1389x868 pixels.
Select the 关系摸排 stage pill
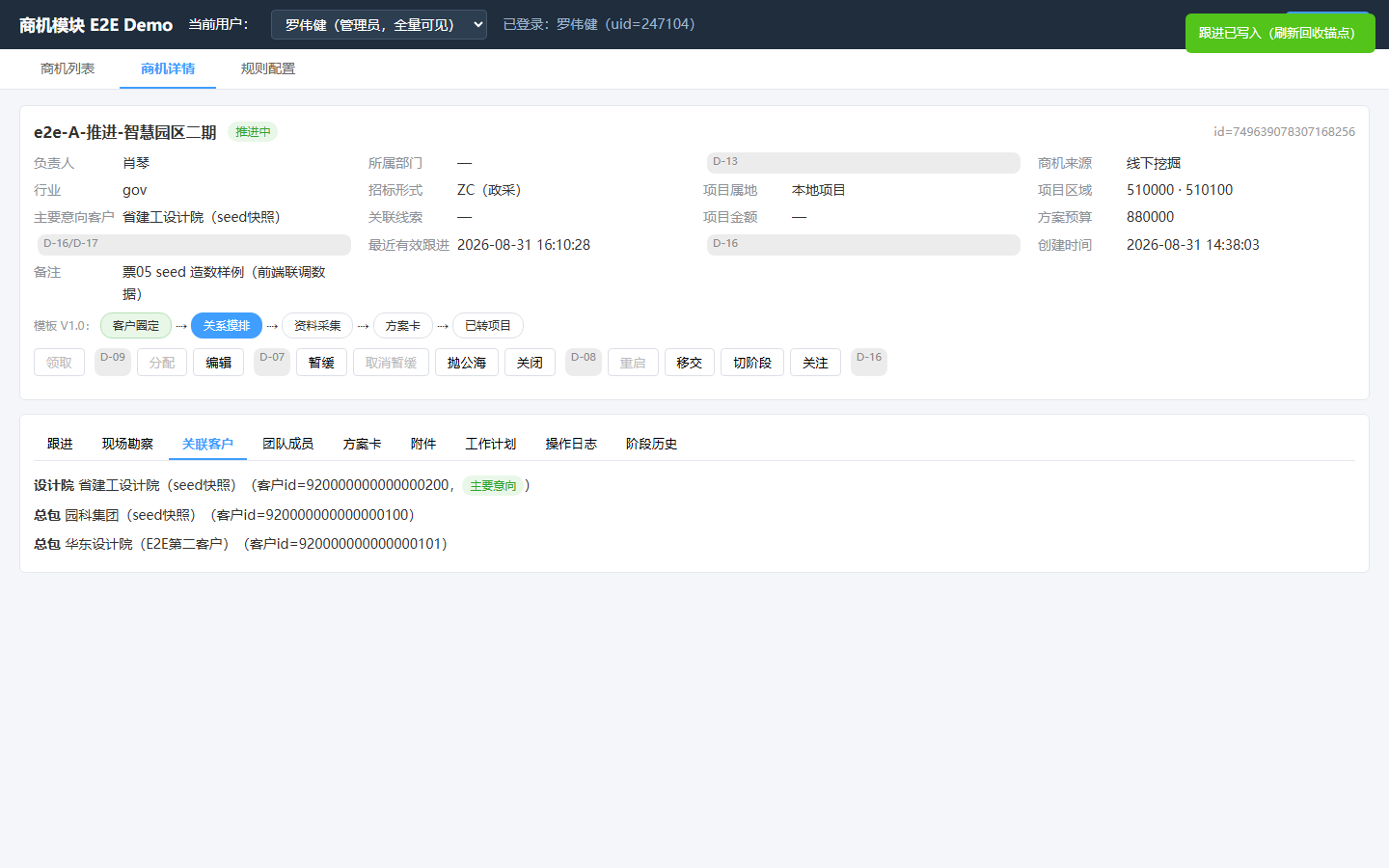tap(227, 326)
